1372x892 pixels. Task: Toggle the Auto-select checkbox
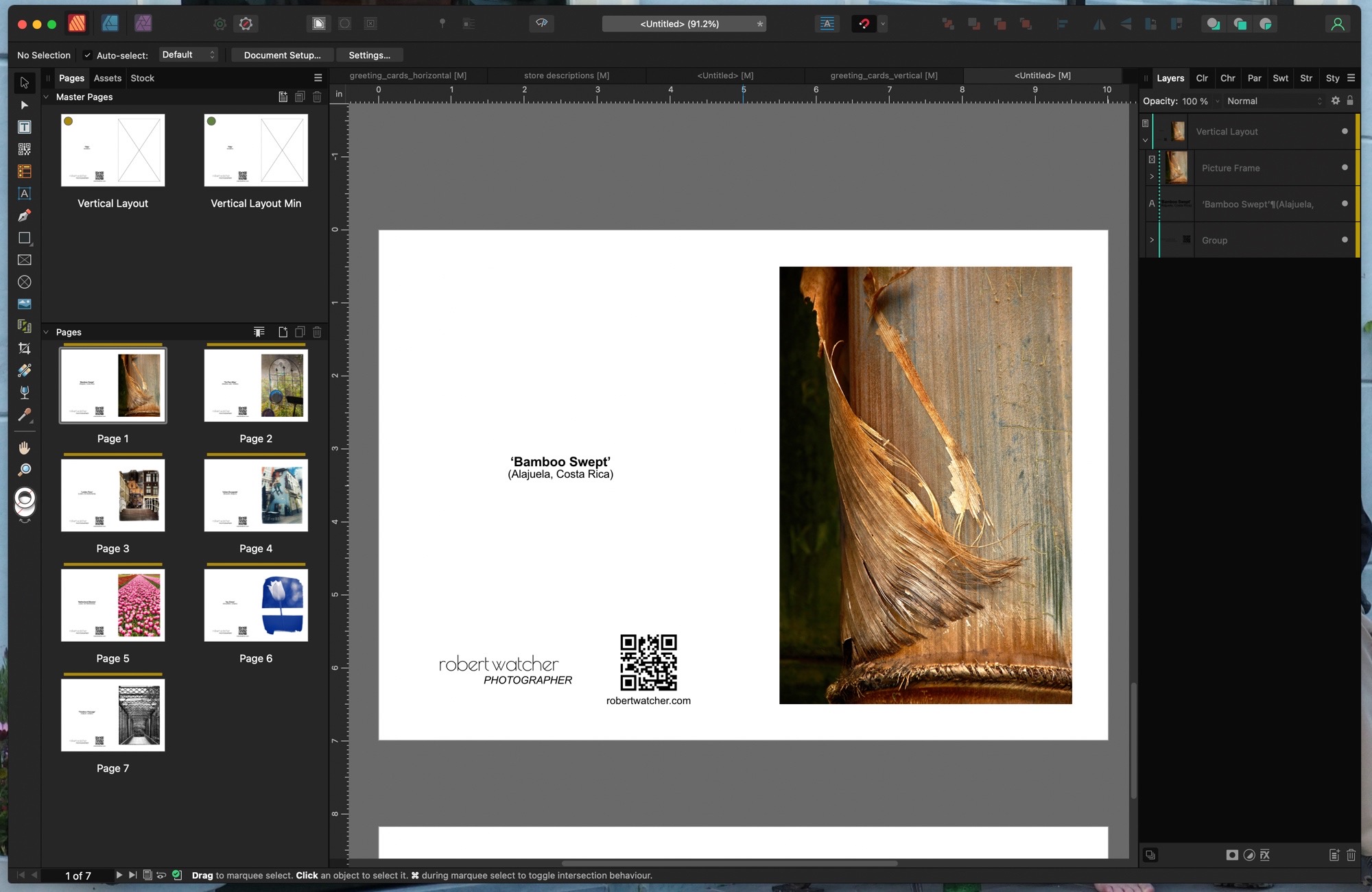click(87, 56)
